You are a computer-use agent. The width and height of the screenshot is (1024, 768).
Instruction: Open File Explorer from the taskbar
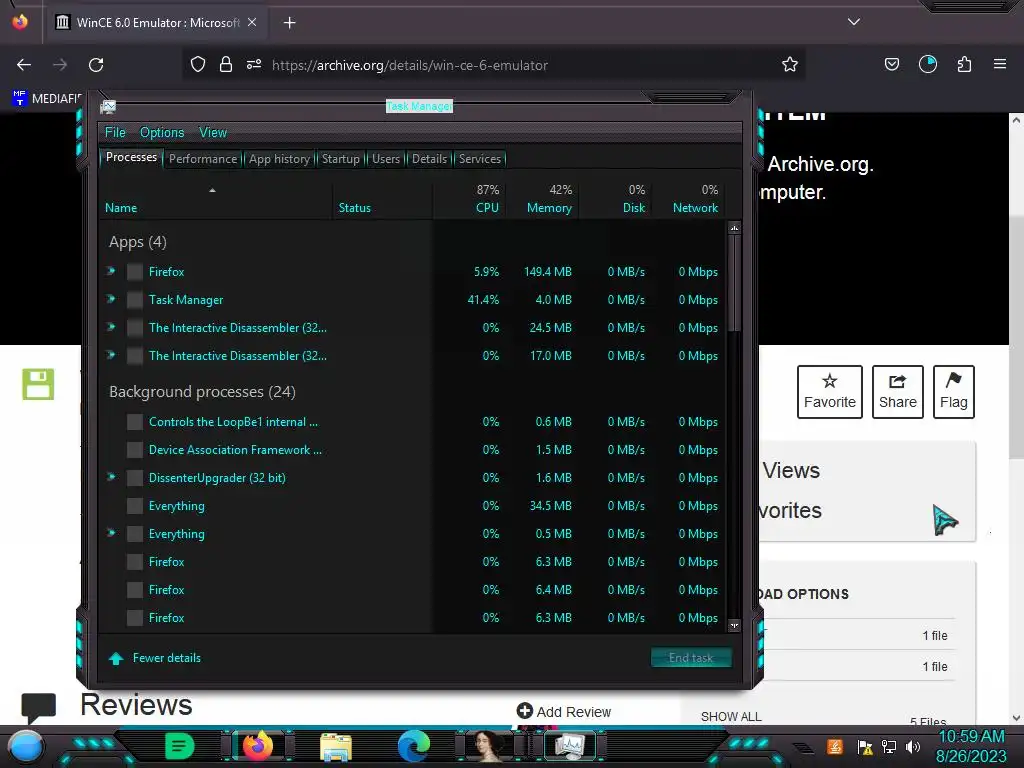click(x=336, y=747)
